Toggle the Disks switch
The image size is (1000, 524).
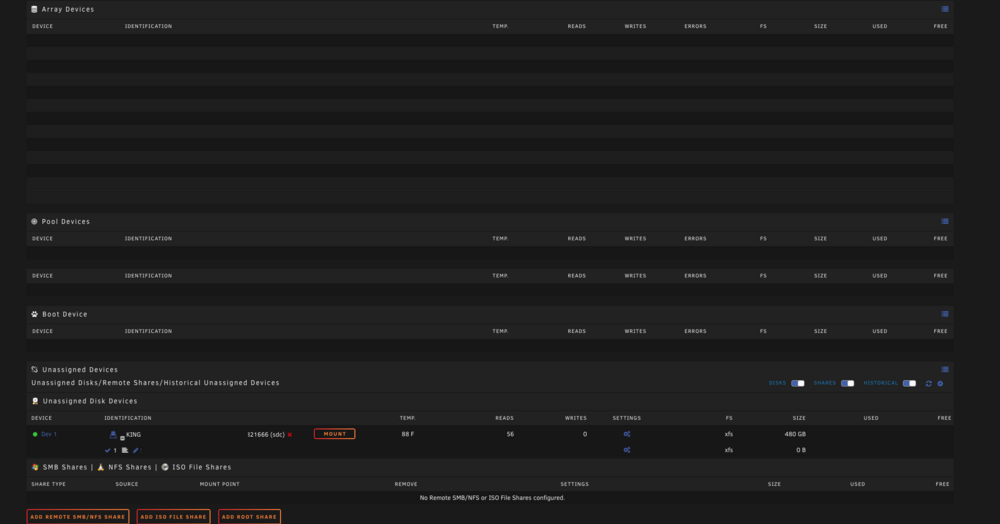point(798,384)
